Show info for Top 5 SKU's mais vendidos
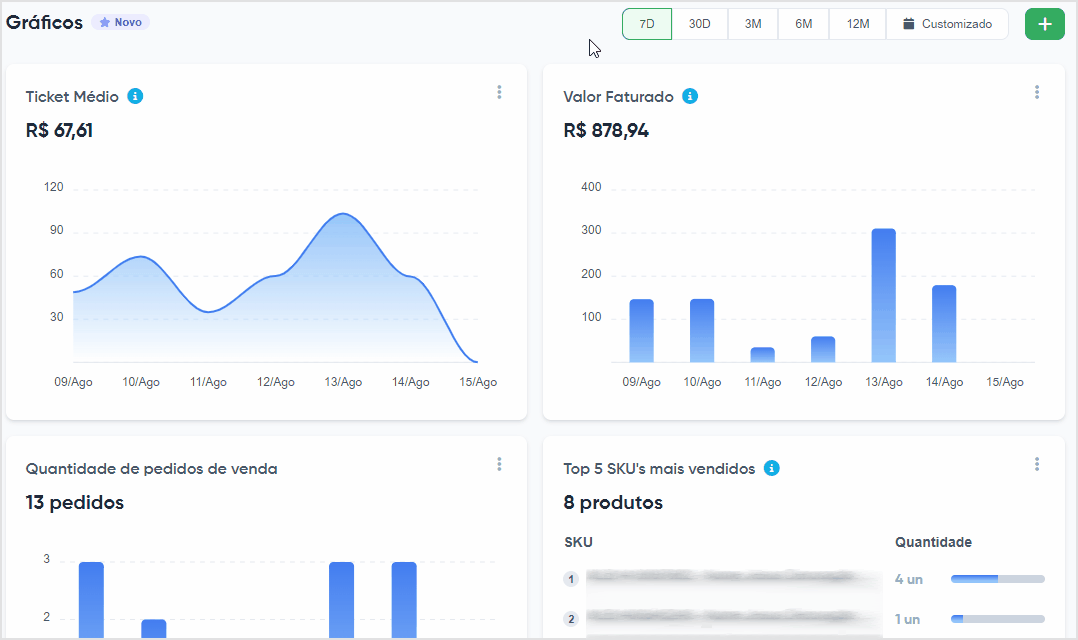The width and height of the screenshot is (1078, 640). pos(772,468)
